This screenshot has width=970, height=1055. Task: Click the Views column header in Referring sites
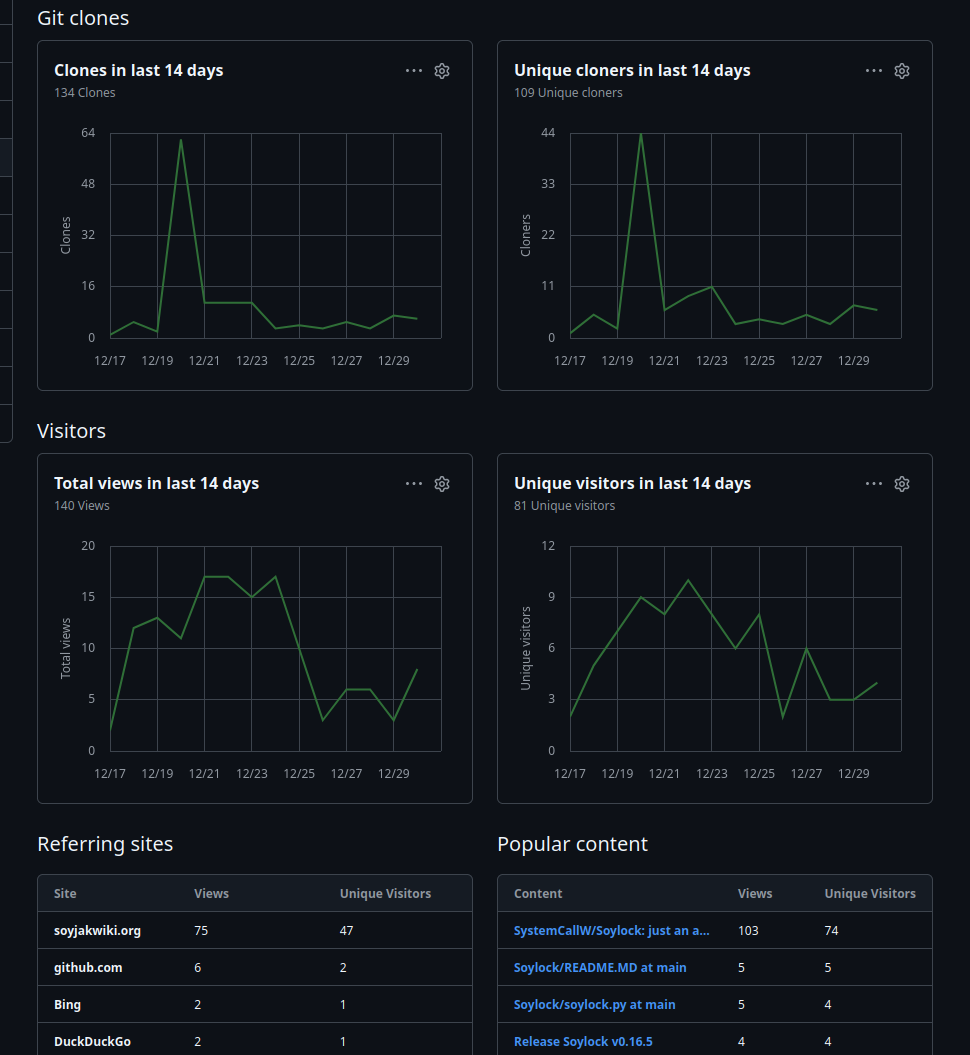(x=211, y=893)
